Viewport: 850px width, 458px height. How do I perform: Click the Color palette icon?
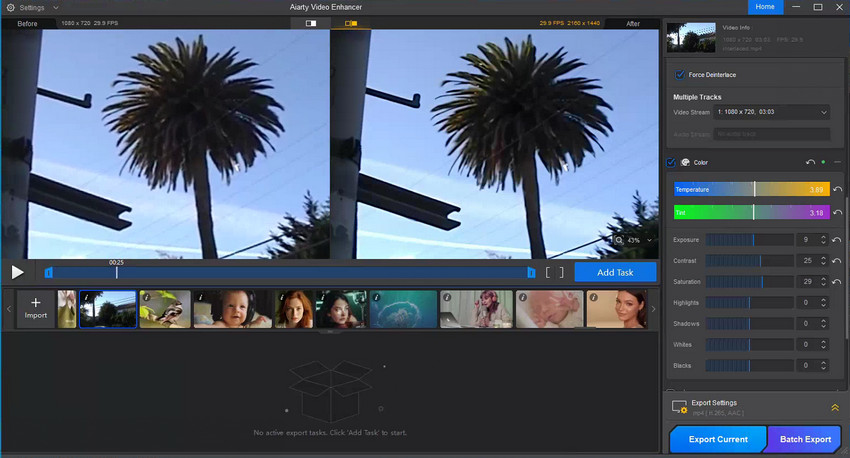685,162
